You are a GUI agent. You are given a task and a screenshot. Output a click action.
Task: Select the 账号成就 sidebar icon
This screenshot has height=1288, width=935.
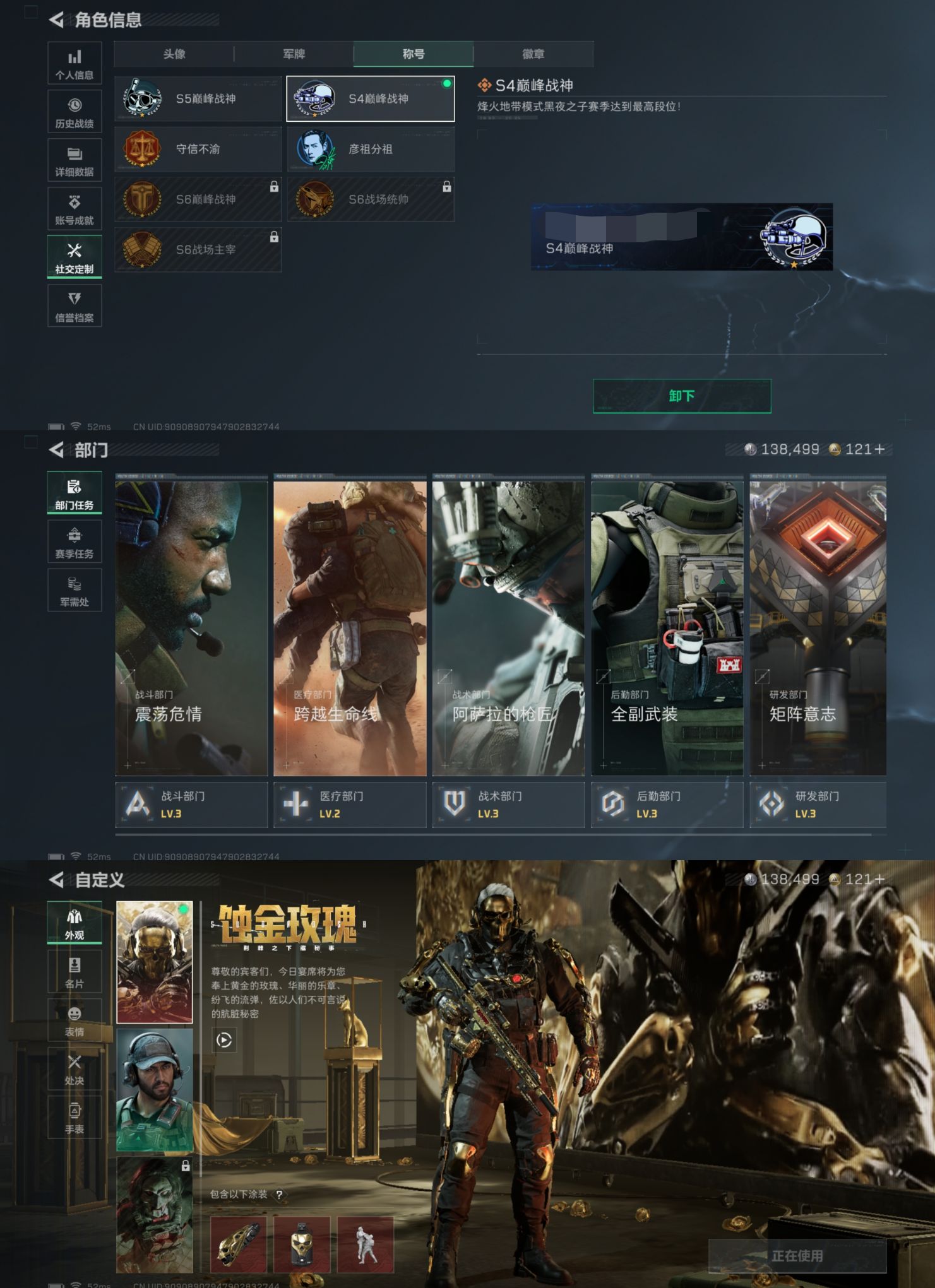74,209
